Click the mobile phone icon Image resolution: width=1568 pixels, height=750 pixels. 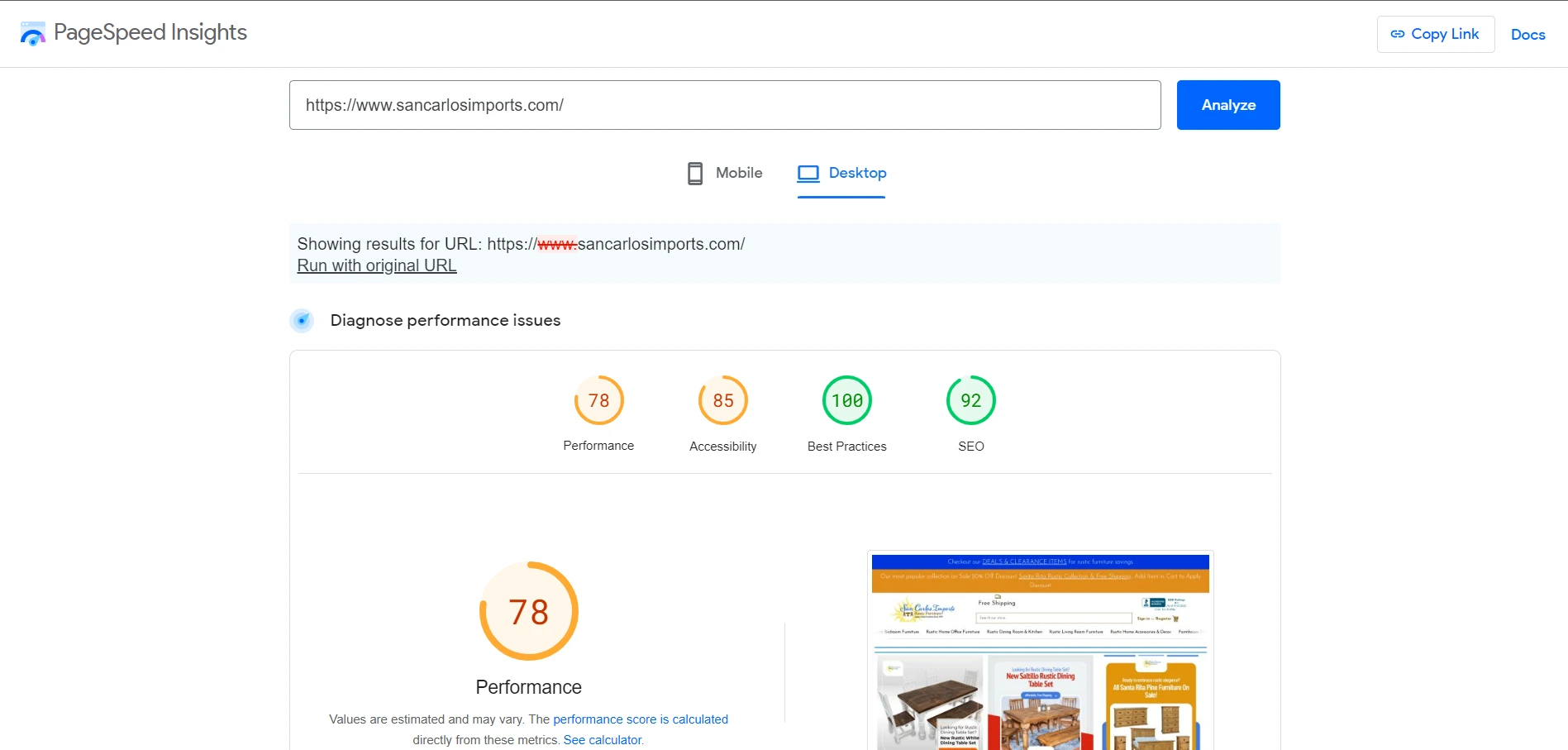click(x=695, y=173)
